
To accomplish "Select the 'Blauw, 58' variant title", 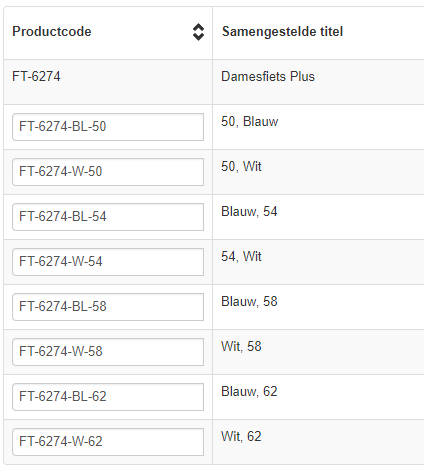I will [249, 301].
